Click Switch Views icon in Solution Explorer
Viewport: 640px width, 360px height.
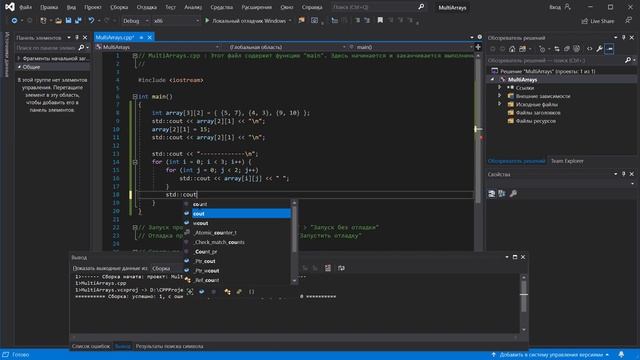522,49
